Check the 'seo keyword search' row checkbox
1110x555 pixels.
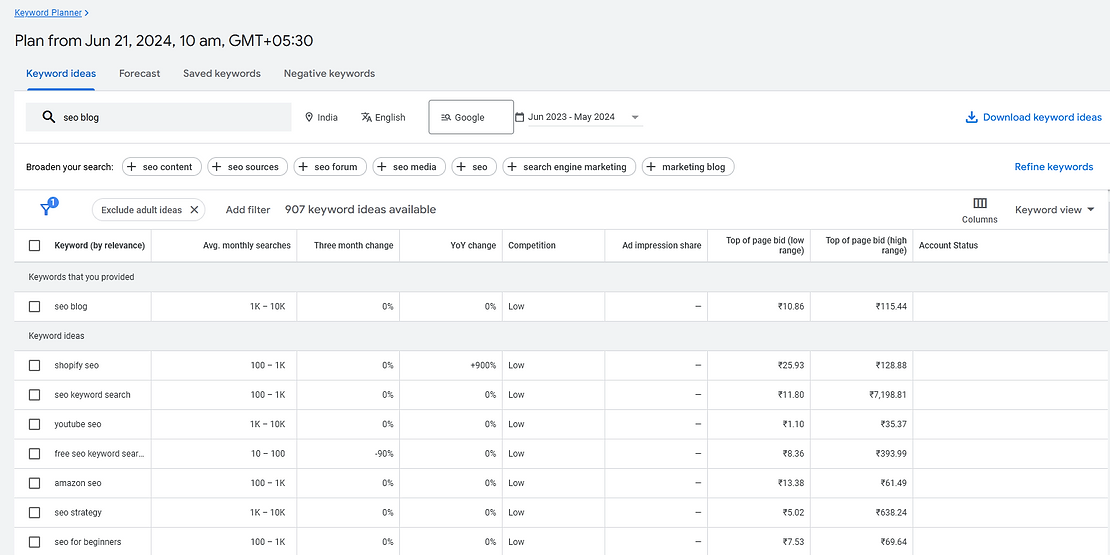tap(35, 395)
